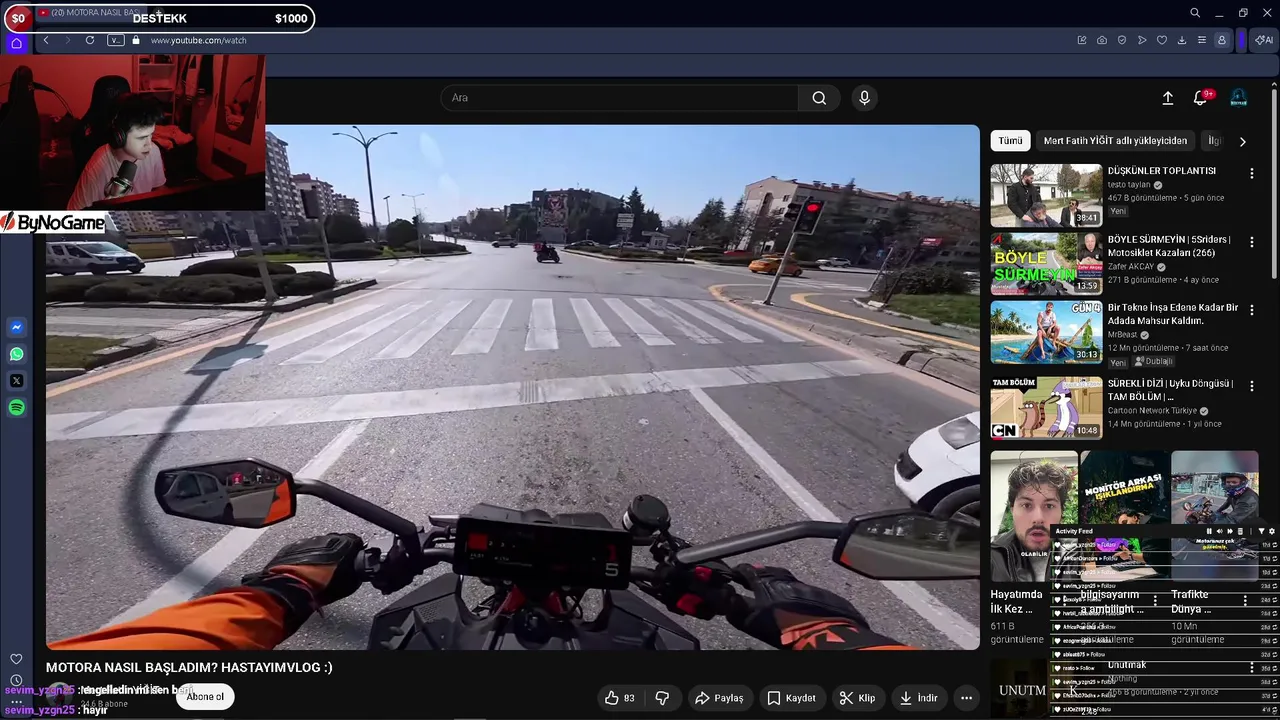Open the Opera GX home corner icon
Viewport: 1280px width, 720px height.
[16, 42]
